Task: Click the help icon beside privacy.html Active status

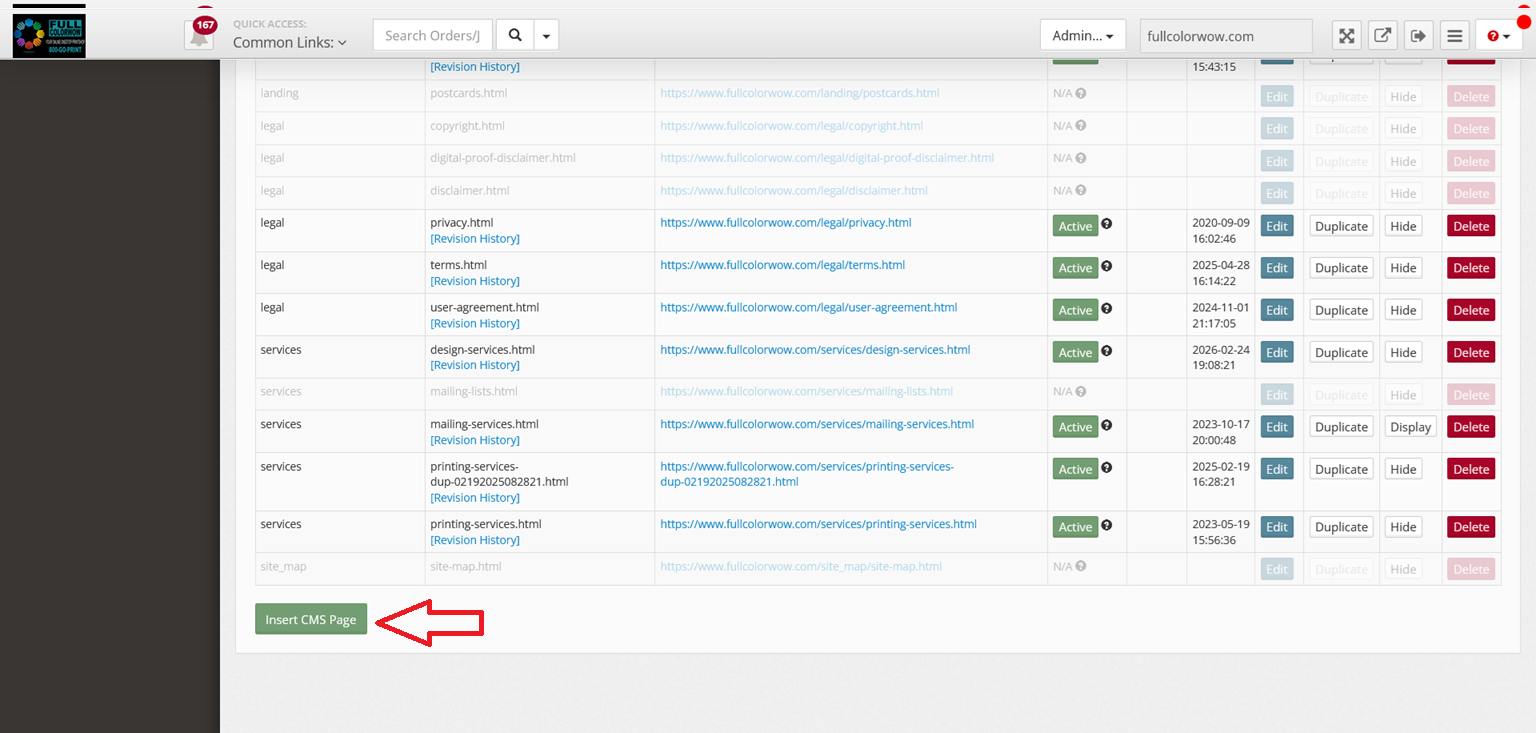Action: click(1107, 225)
